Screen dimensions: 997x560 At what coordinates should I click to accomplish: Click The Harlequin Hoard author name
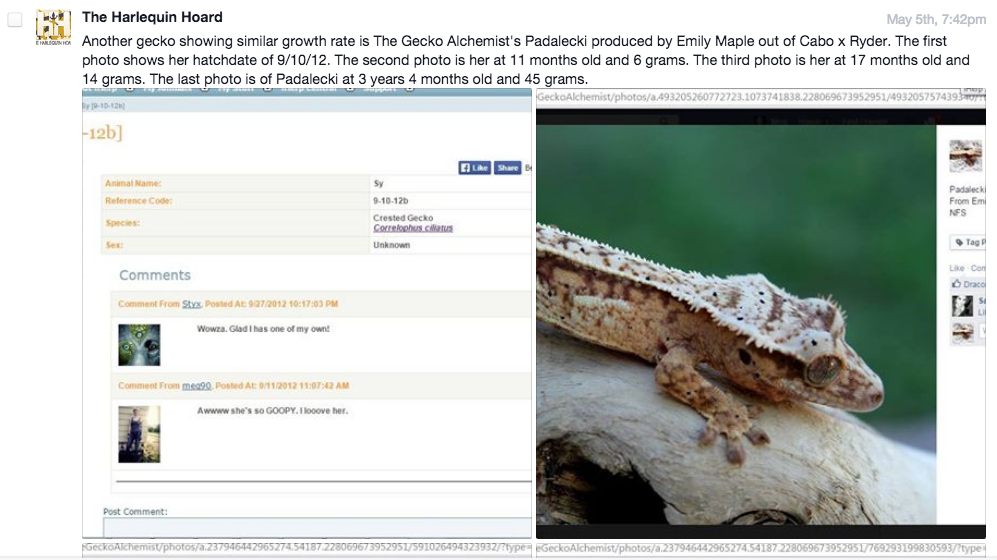coord(152,17)
